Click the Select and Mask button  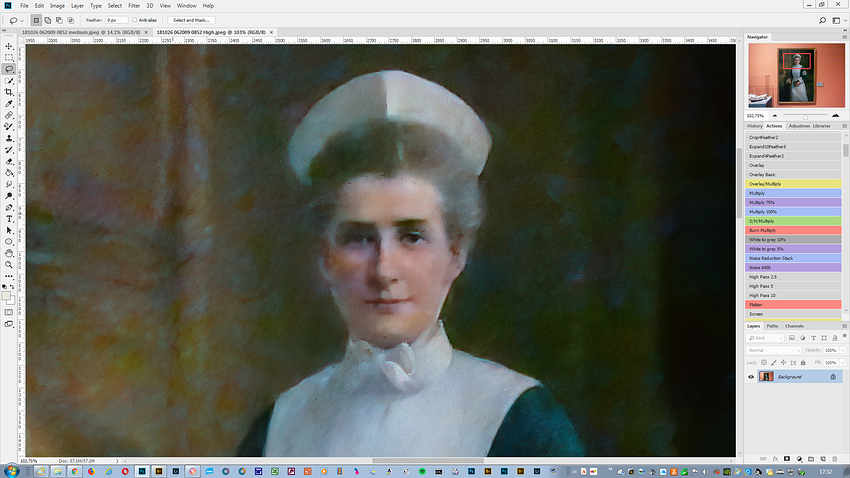(191, 20)
